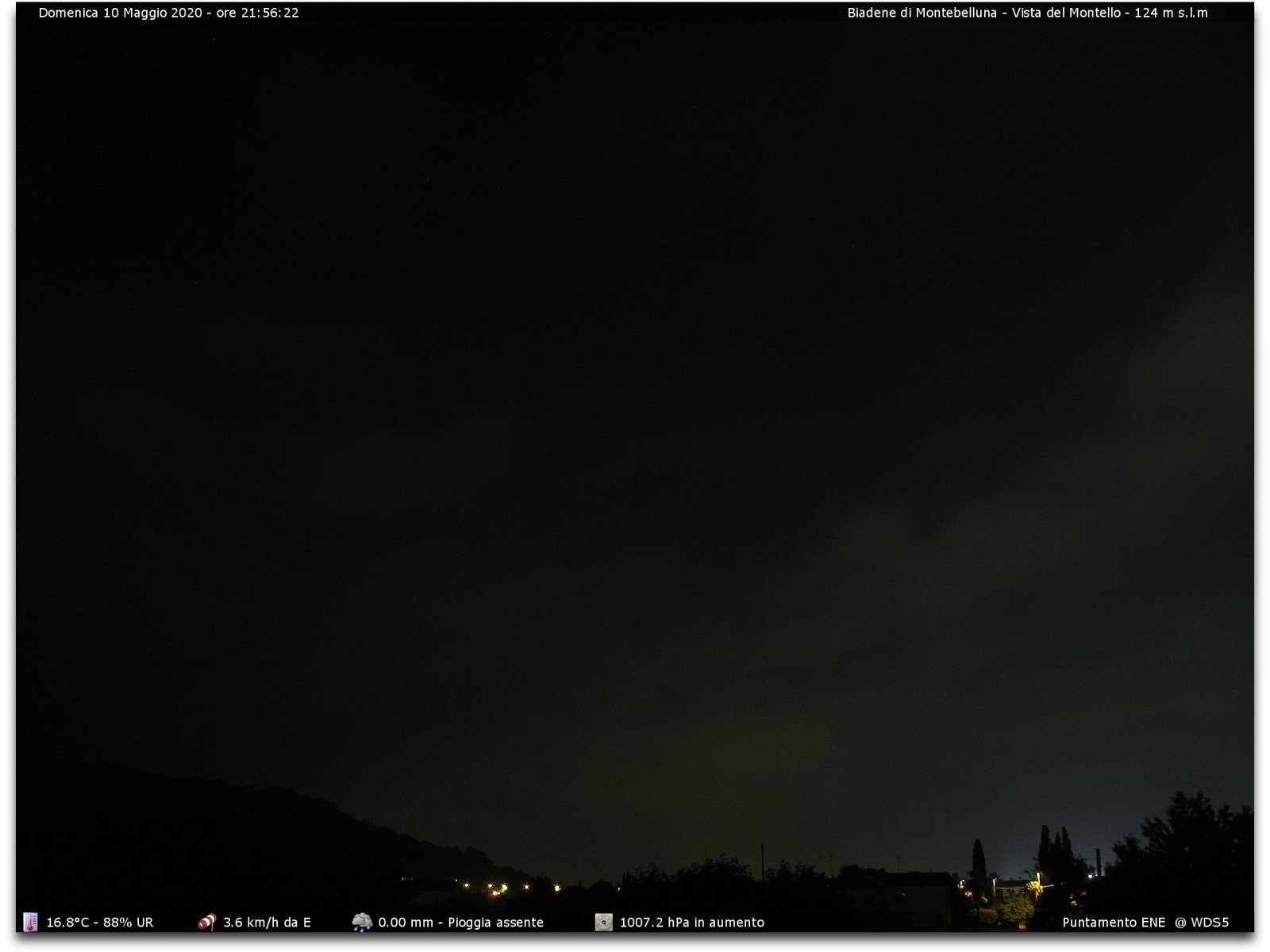Click the '16.8°C - 88% UR' reading
The height and width of the screenshot is (952, 1270).
tap(100, 923)
